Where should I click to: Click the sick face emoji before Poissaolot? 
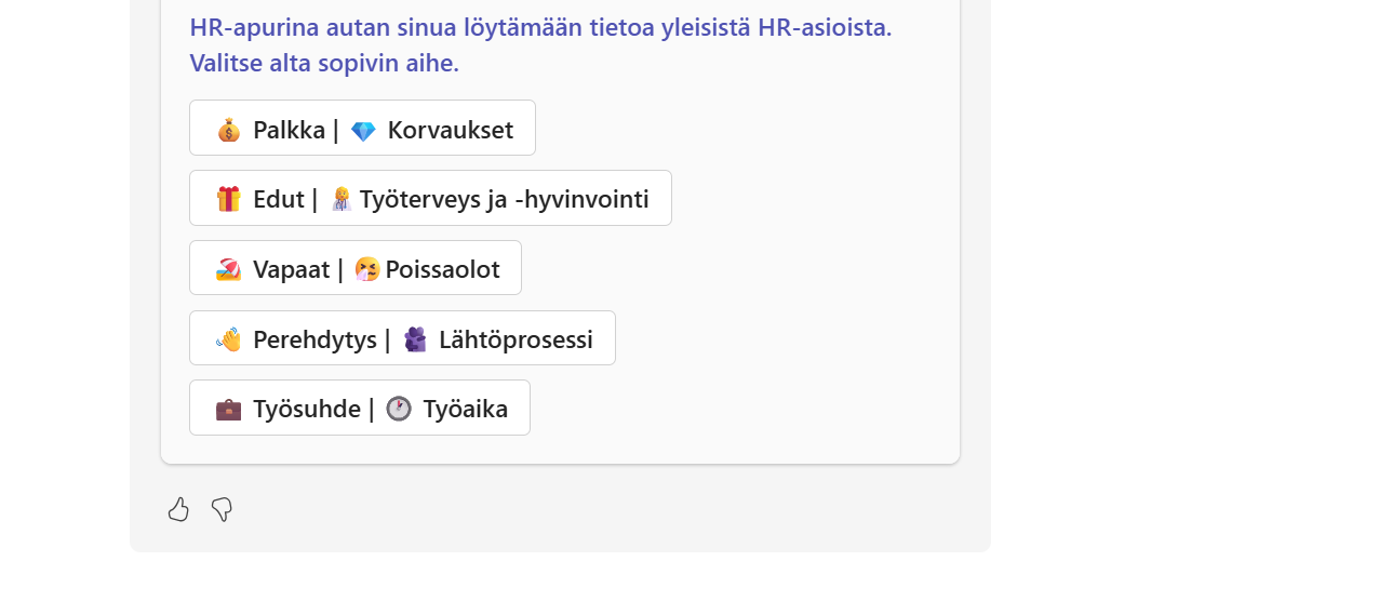pos(367,269)
